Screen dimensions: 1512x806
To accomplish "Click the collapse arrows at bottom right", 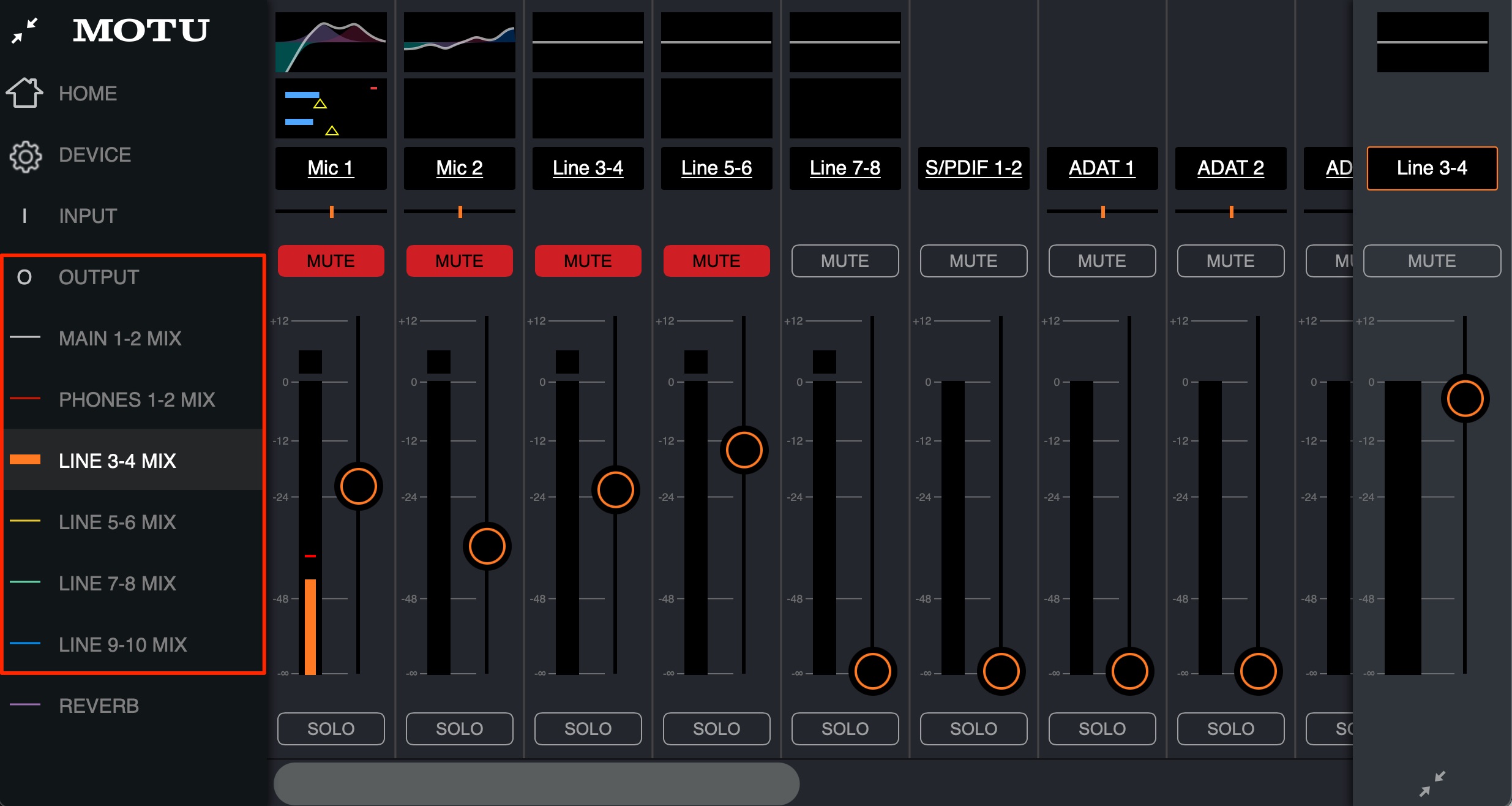I will click(x=1432, y=783).
